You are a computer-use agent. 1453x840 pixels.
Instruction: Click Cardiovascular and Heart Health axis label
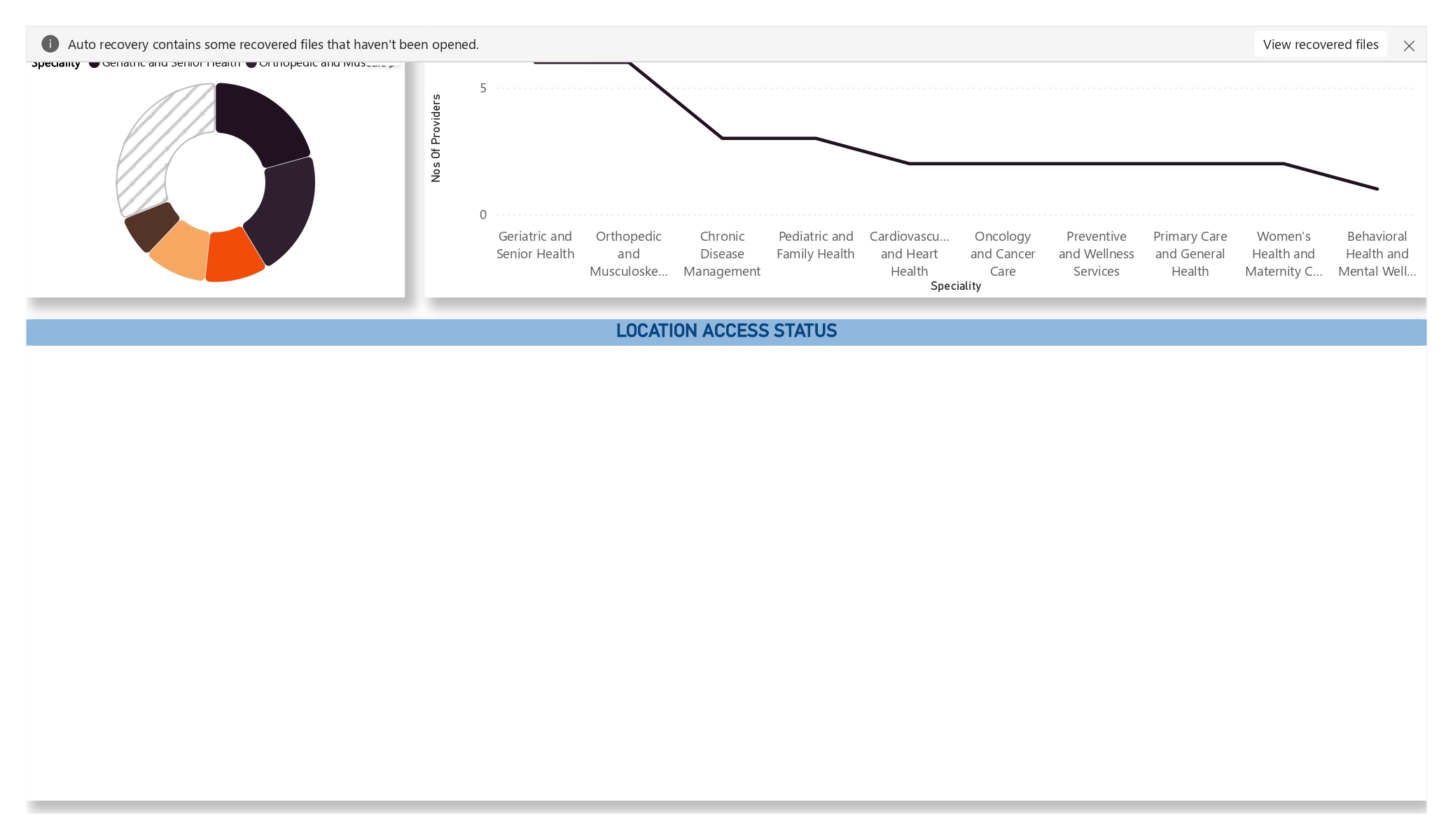909,253
